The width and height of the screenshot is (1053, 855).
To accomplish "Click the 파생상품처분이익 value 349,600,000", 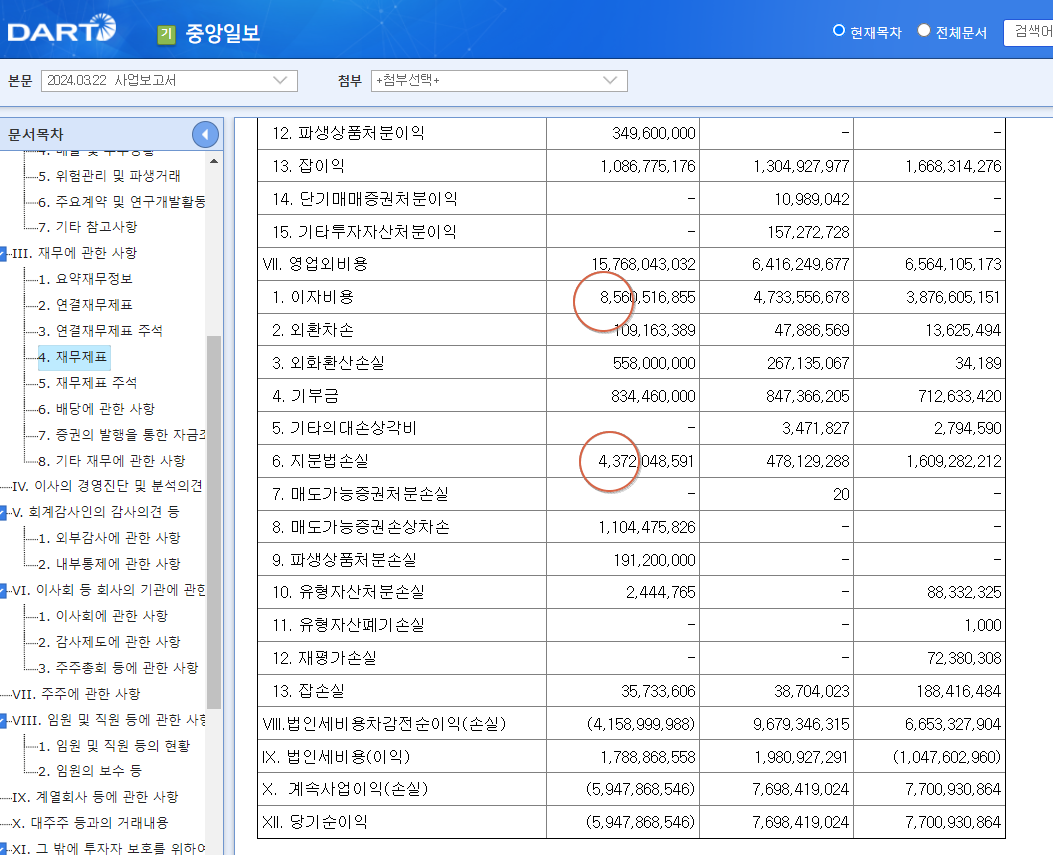I will coord(653,133).
